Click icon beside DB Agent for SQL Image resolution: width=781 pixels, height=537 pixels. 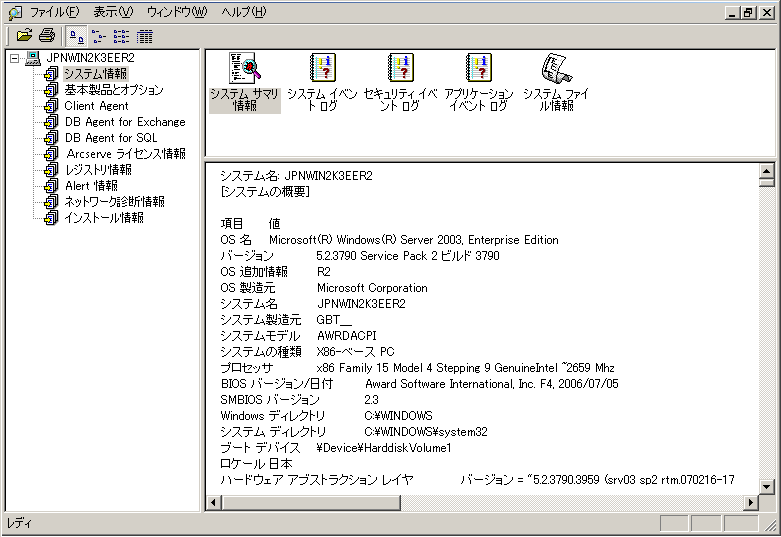pos(51,138)
